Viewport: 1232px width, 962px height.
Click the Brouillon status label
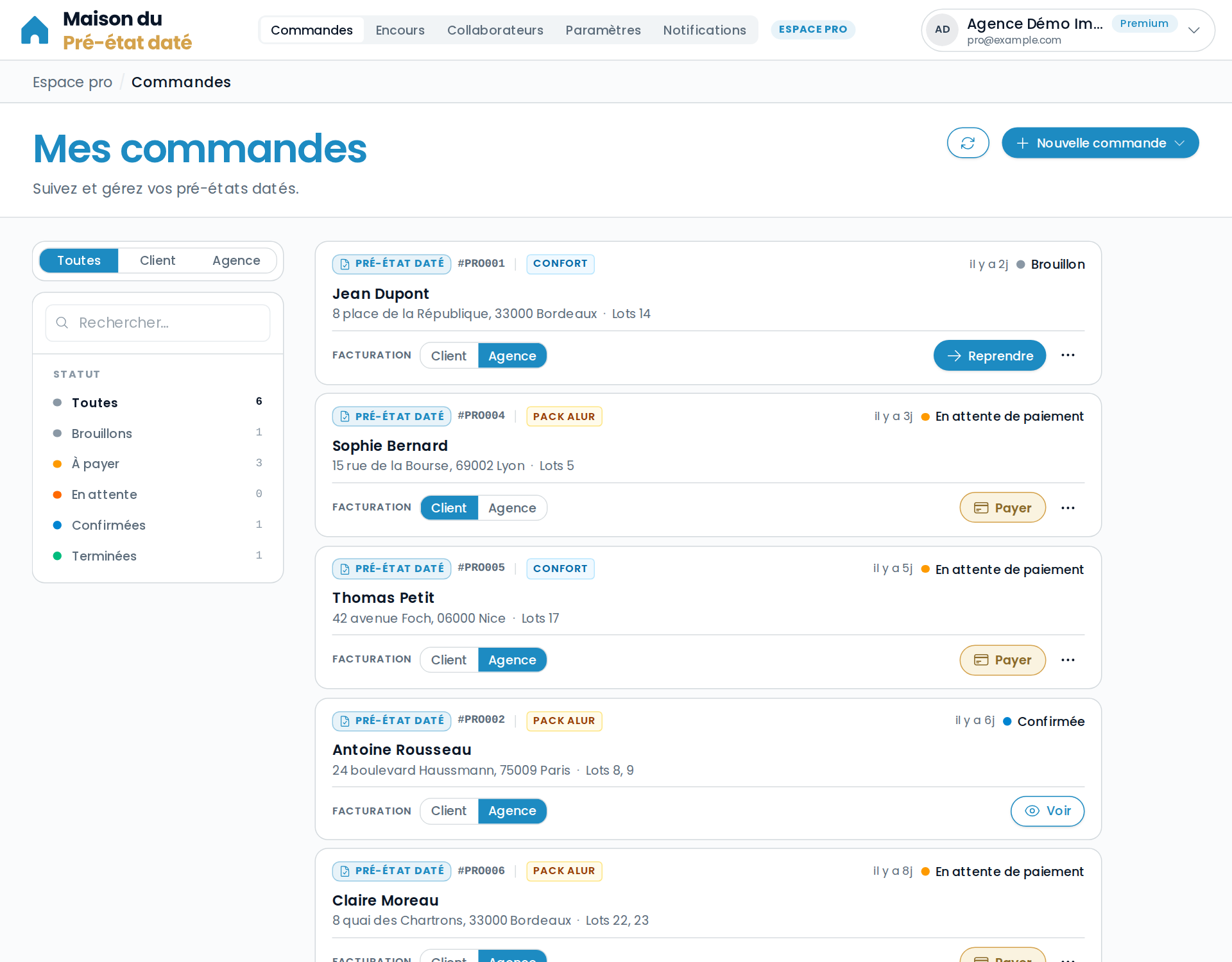(x=1057, y=264)
